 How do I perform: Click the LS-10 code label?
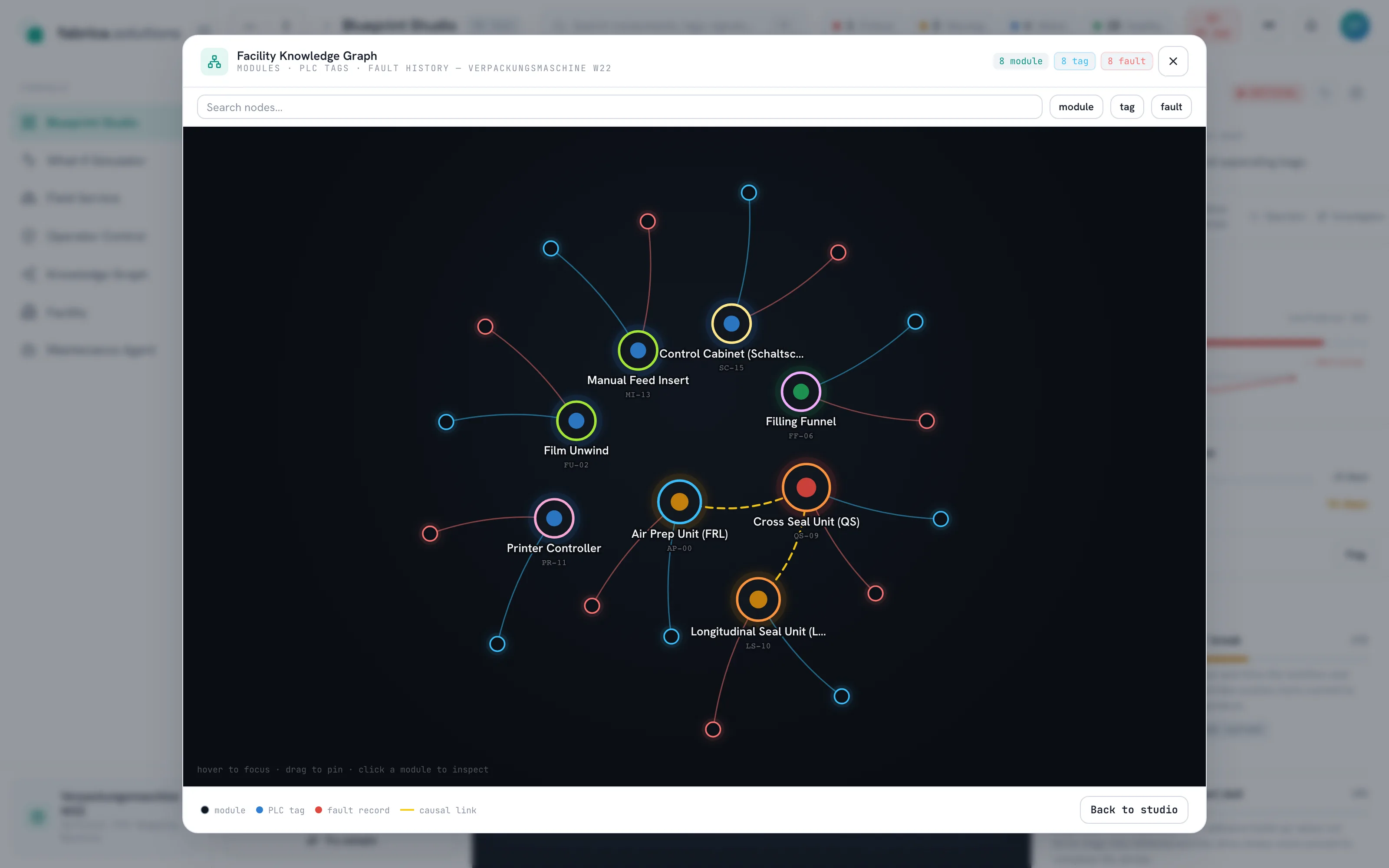[758, 646]
